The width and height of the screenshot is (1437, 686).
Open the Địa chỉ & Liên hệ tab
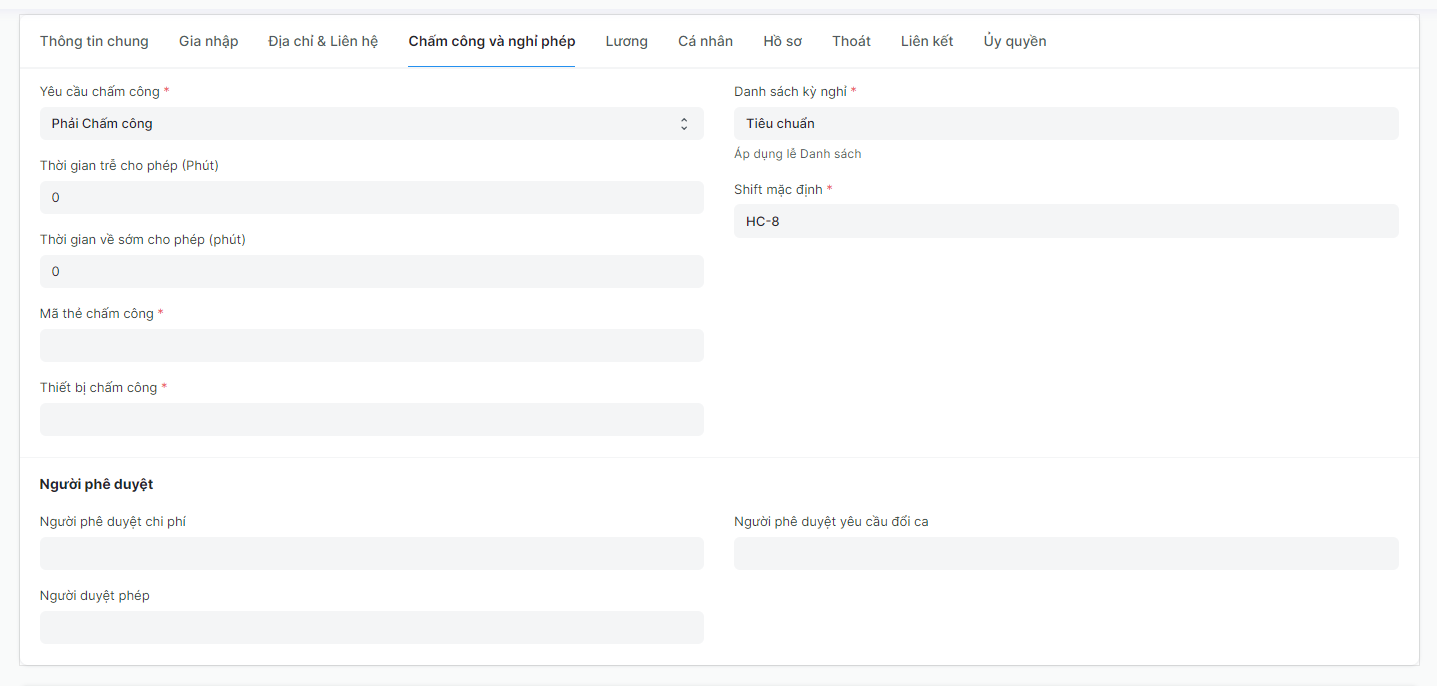pyautogui.click(x=323, y=41)
